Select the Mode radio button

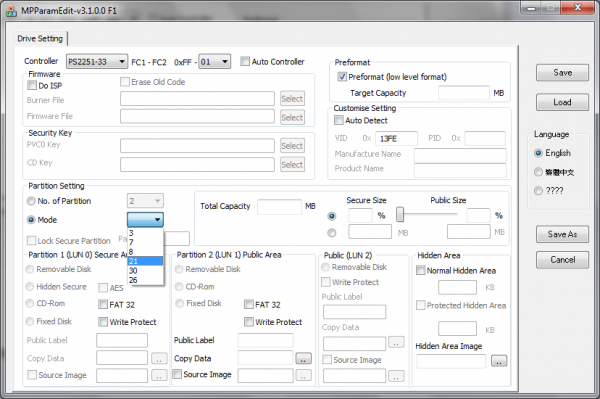pos(31,220)
